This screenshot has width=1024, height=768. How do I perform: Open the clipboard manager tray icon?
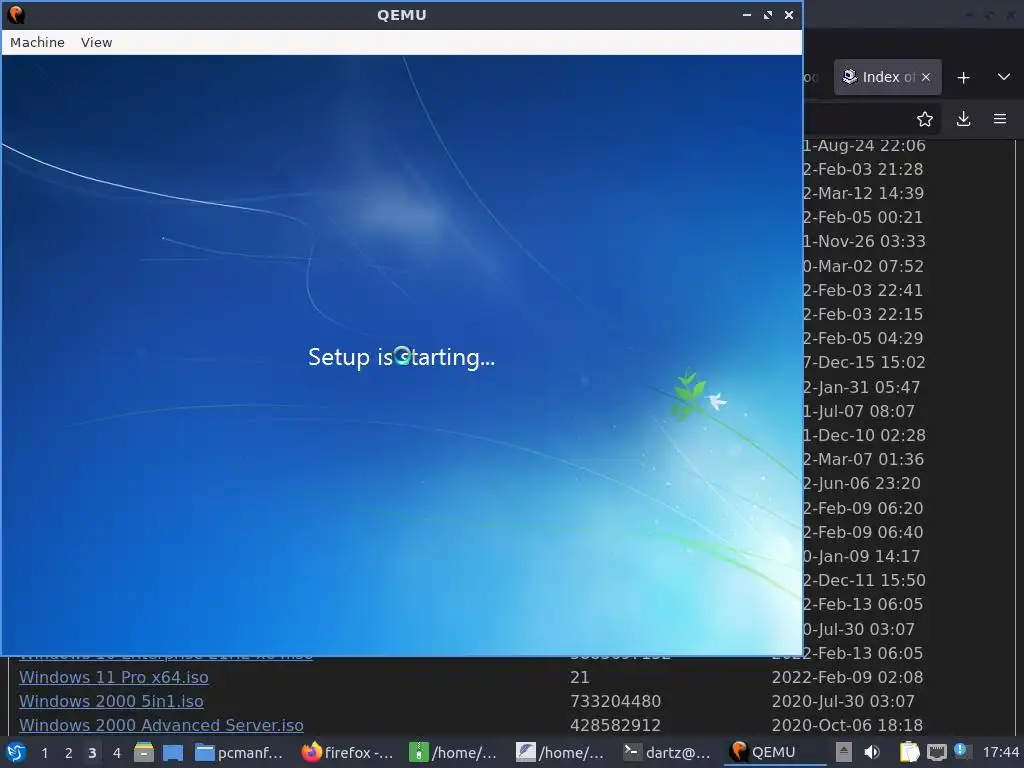[909, 752]
